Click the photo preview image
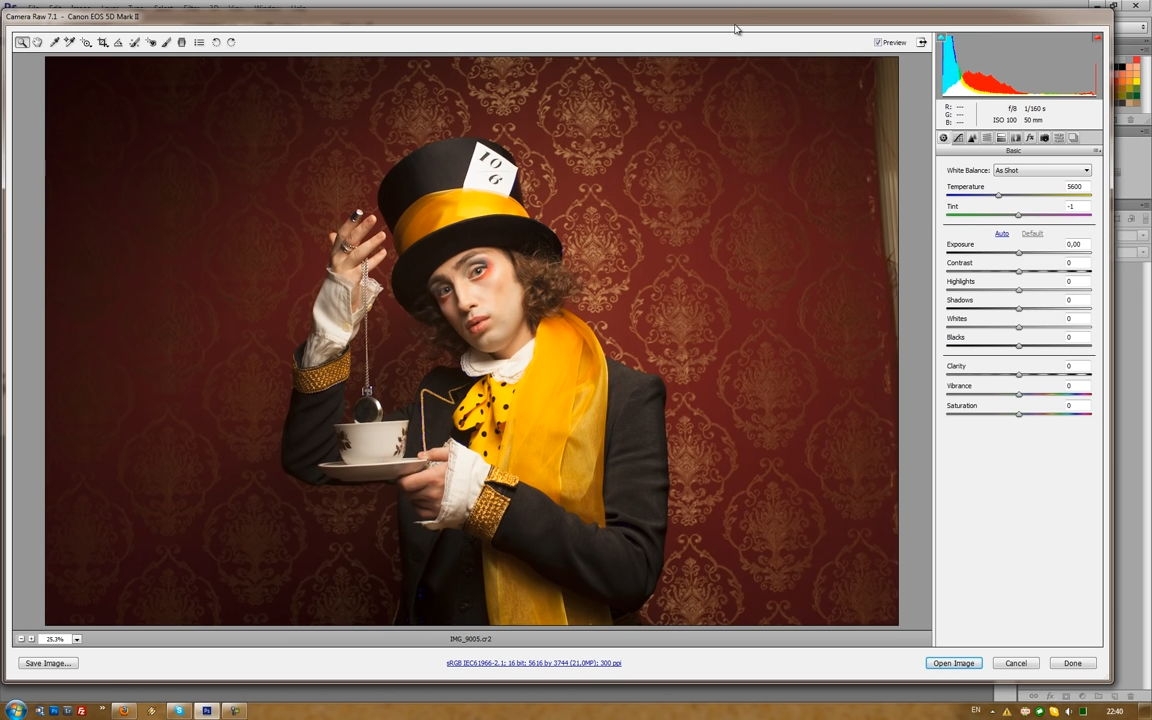Image resolution: width=1152 pixels, height=720 pixels. [472, 341]
